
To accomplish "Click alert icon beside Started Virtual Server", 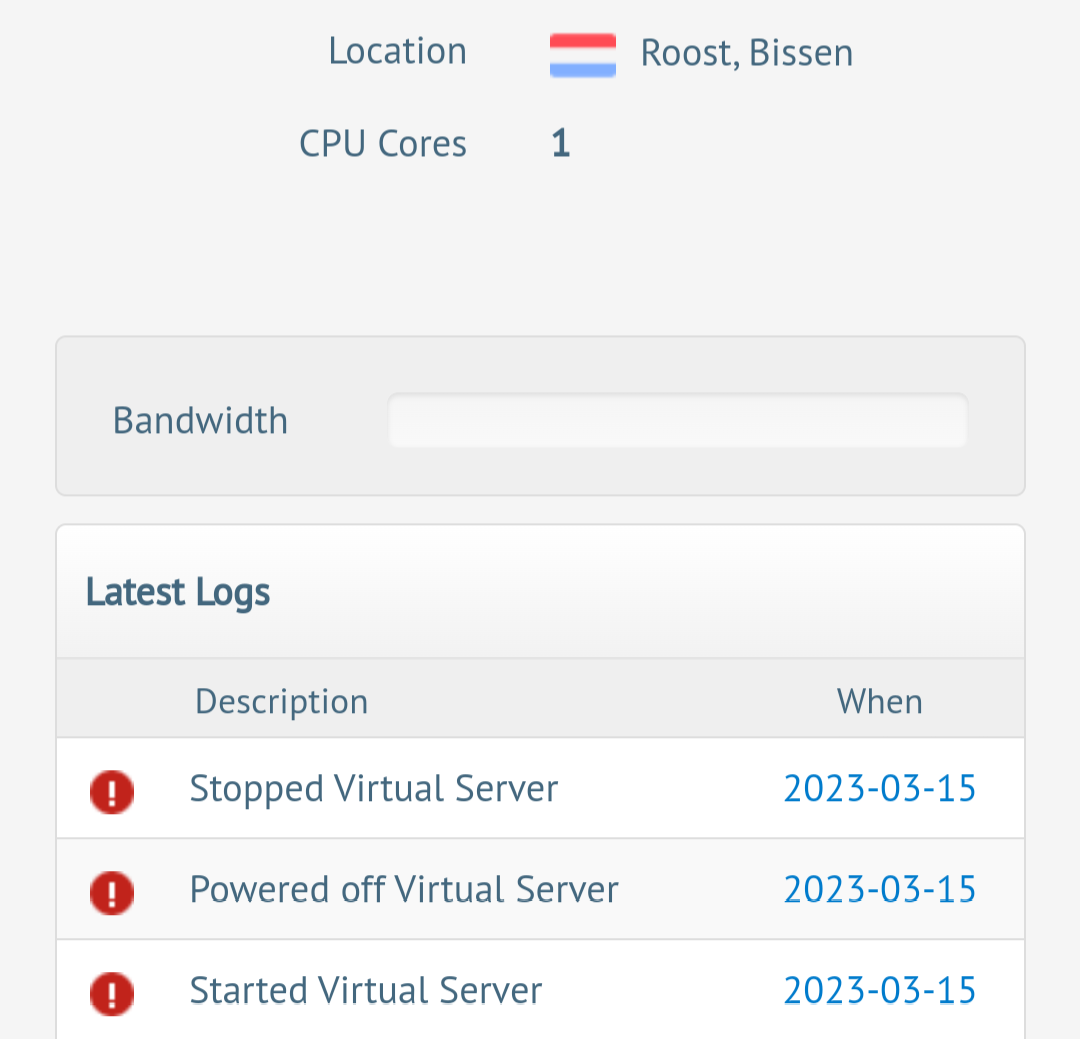I will (112, 993).
